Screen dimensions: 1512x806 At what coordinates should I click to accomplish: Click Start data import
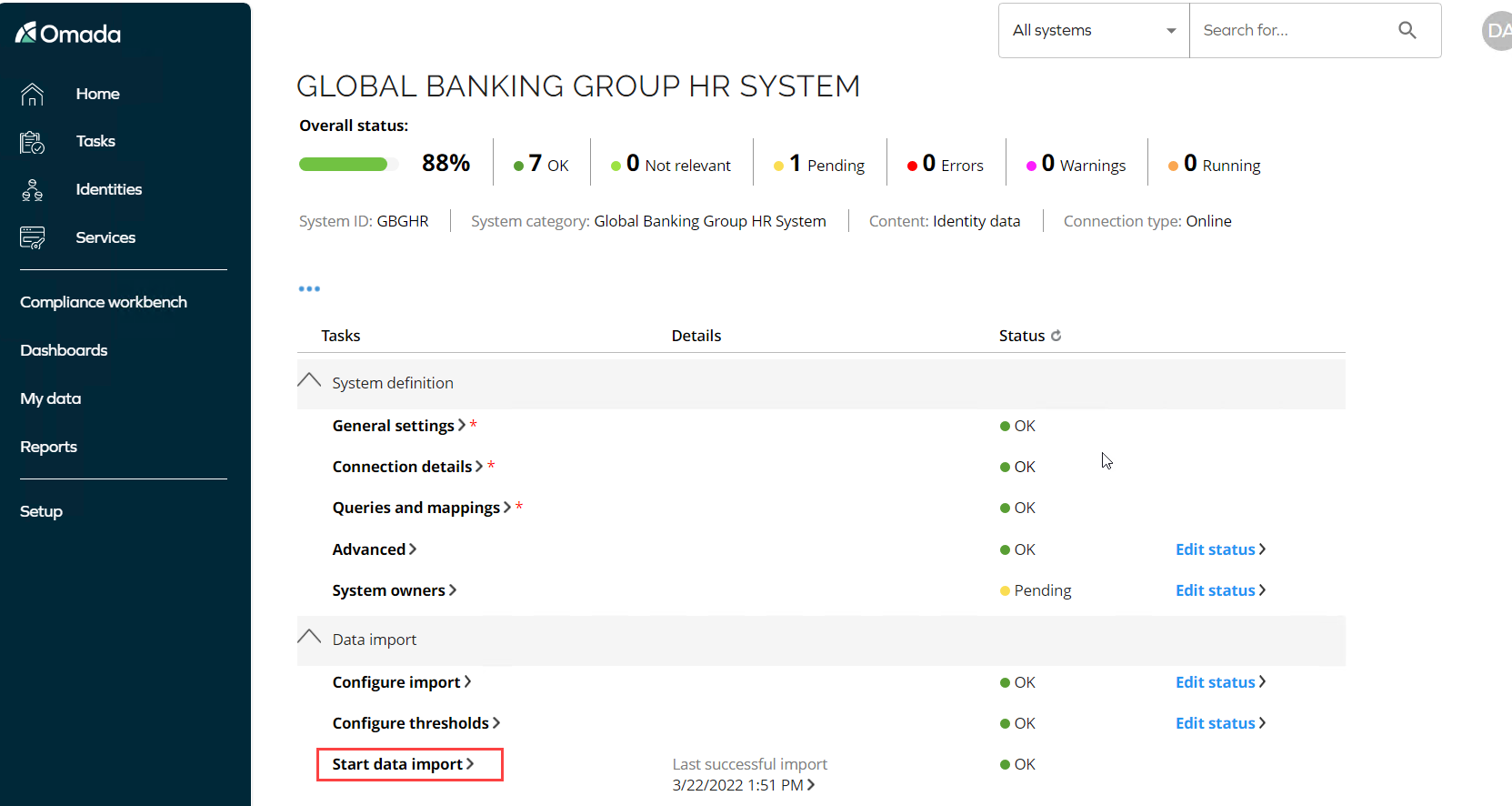tap(403, 764)
